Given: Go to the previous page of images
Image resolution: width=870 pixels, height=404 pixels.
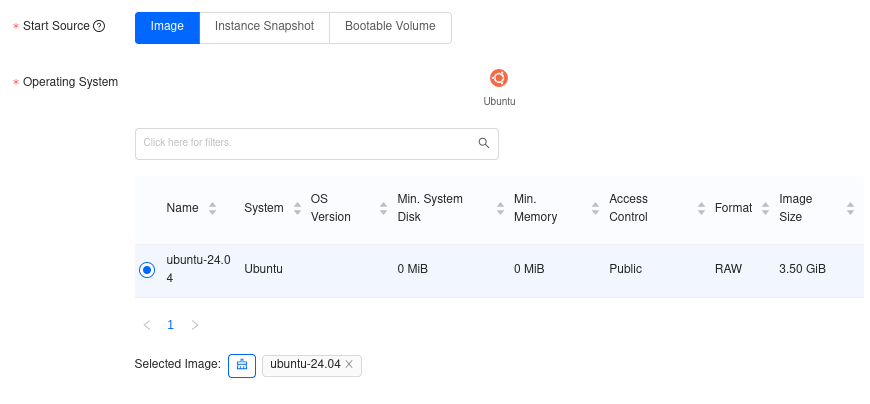Looking at the screenshot, I should click(x=147, y=325).
